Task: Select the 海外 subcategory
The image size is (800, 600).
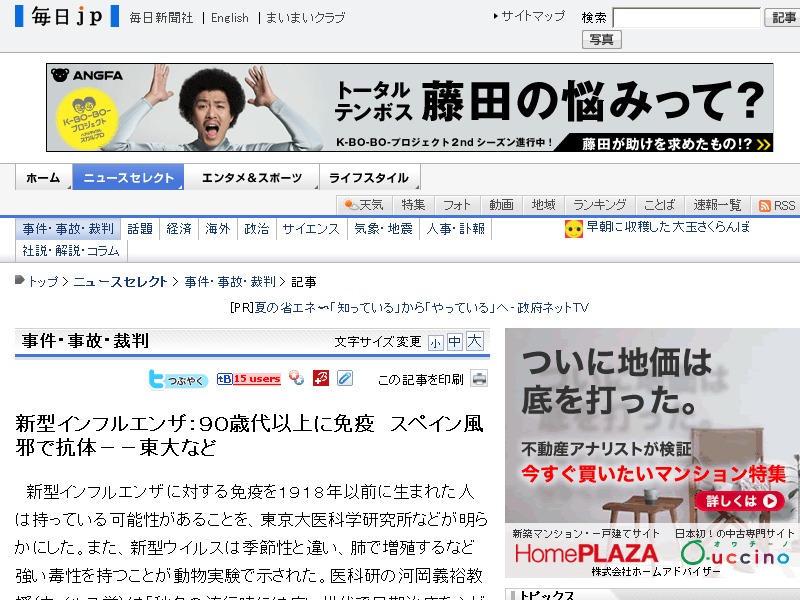Action: [217, 229]
